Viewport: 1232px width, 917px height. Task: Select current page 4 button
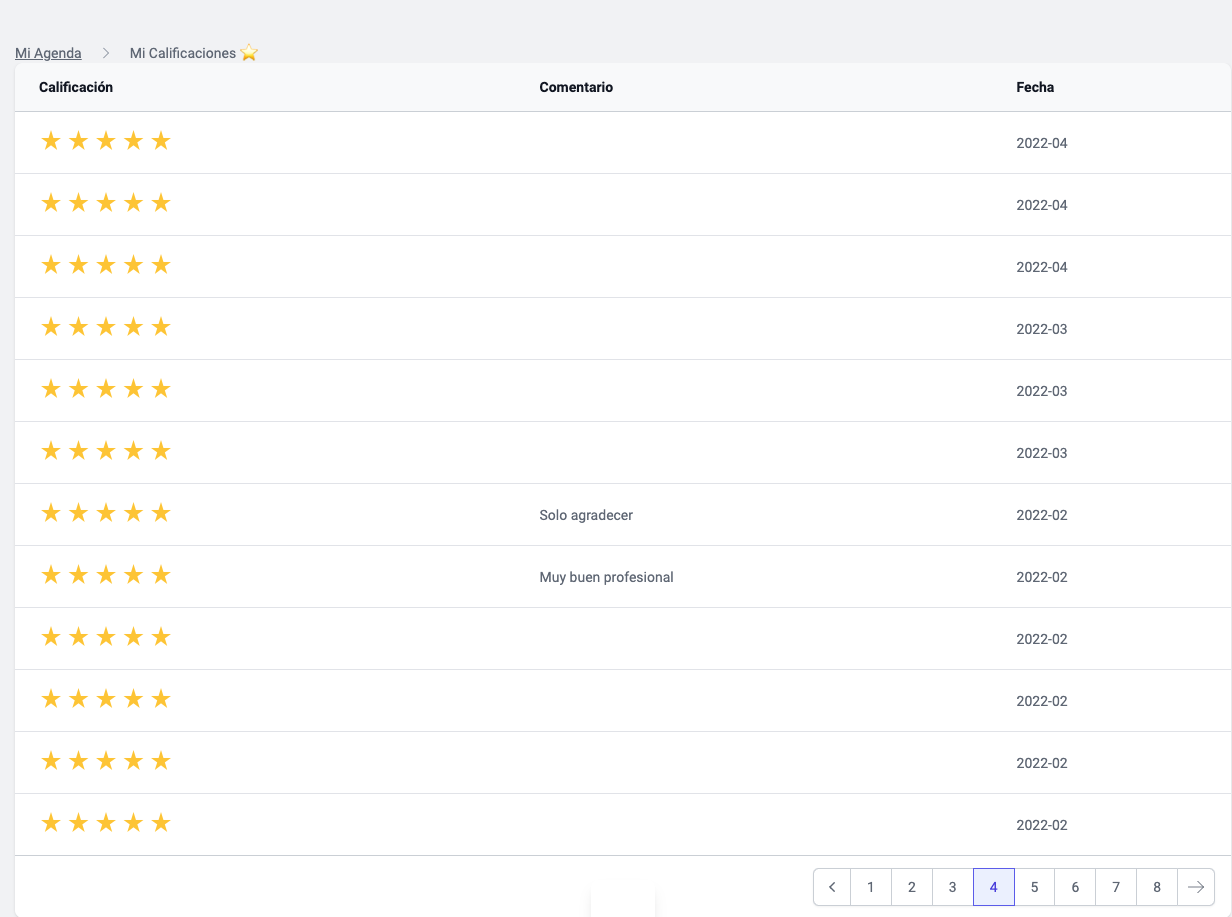pyautogui.click(x=994, y=887)
